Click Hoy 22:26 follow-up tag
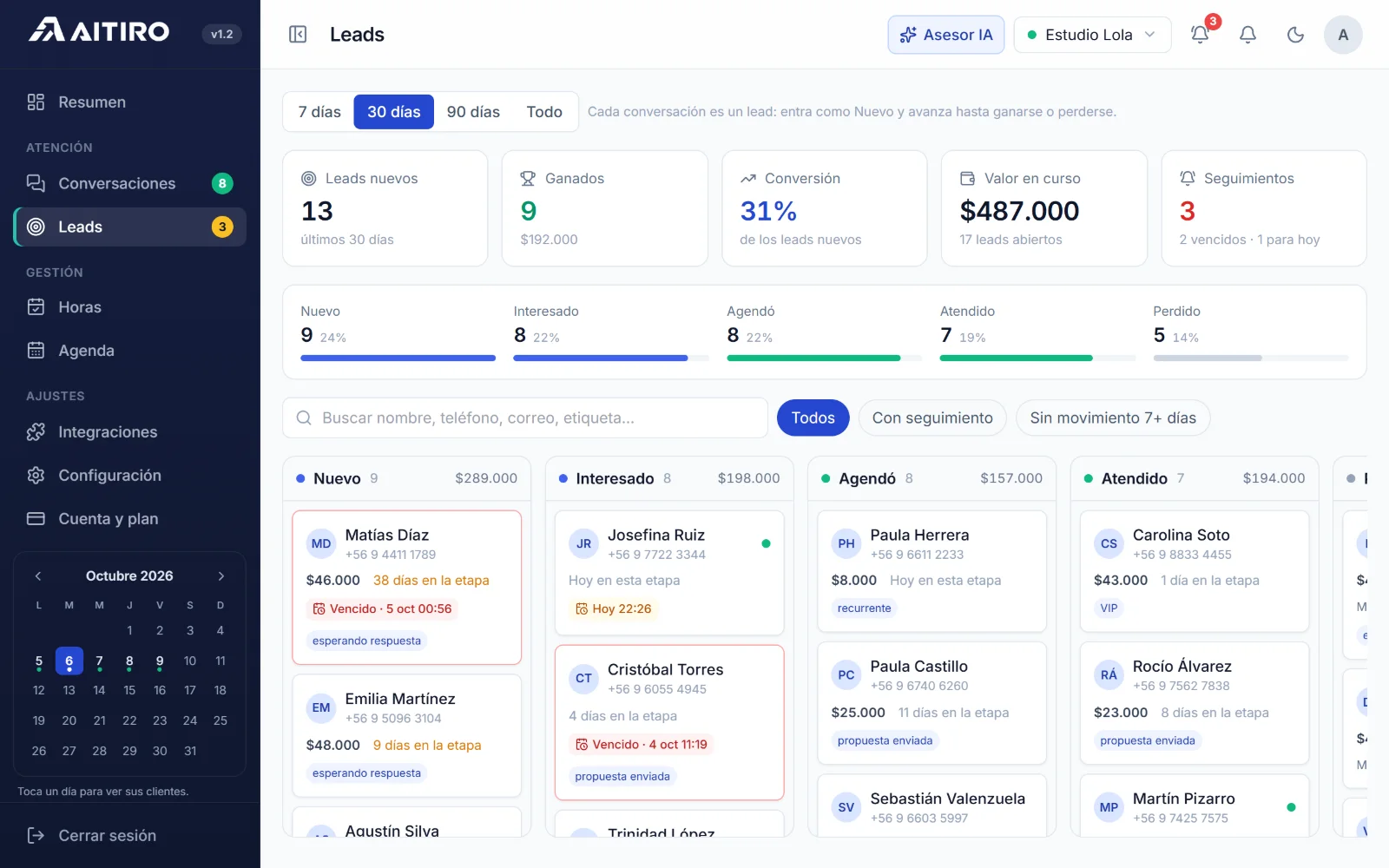Image resolution: width=1389 pixels, height=868 pixels. pyautogui.click(x=613, y=609)
